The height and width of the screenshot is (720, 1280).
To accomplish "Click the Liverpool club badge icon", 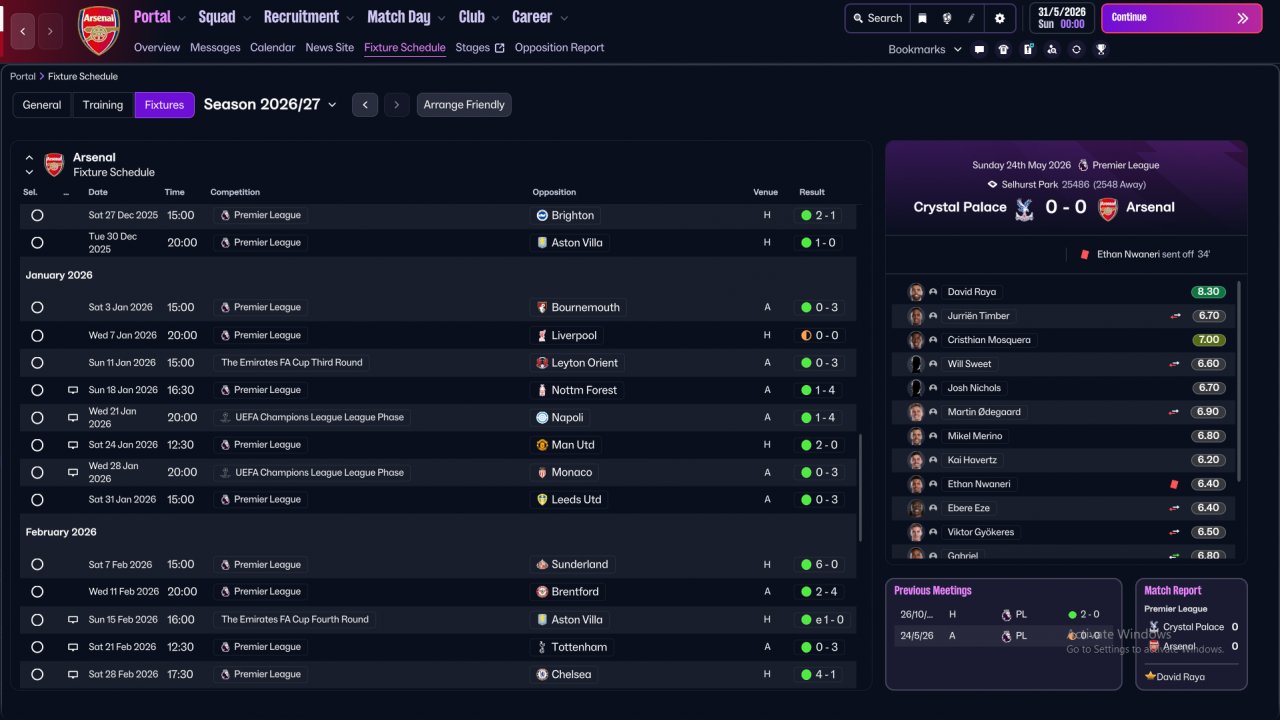I will click(x=542, y=335).
